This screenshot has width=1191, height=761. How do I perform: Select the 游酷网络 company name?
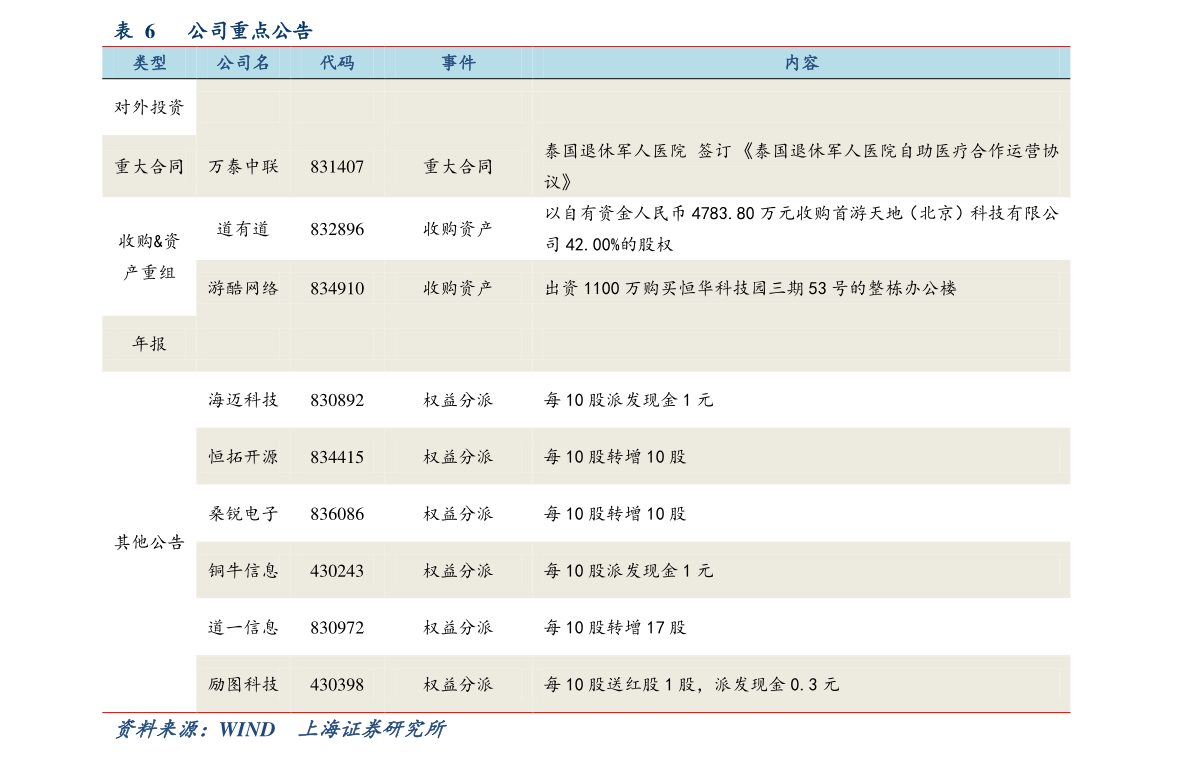point(243,288)
